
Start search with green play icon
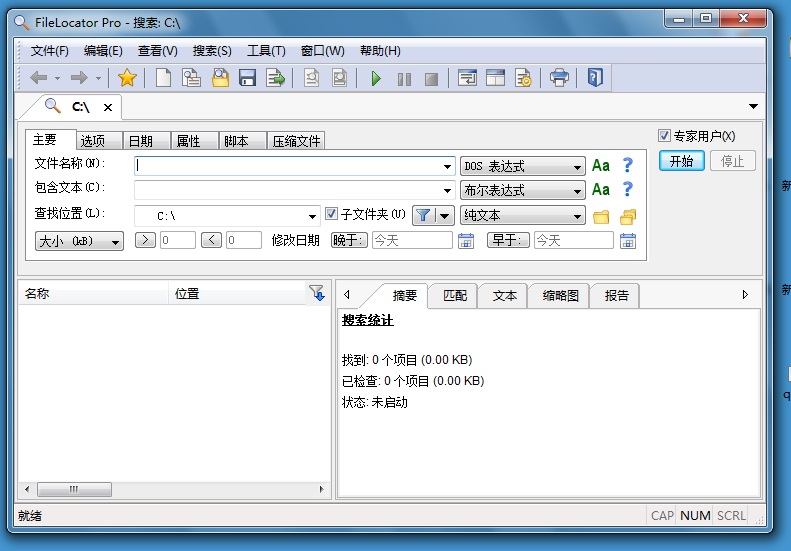(x=376, y=78)
